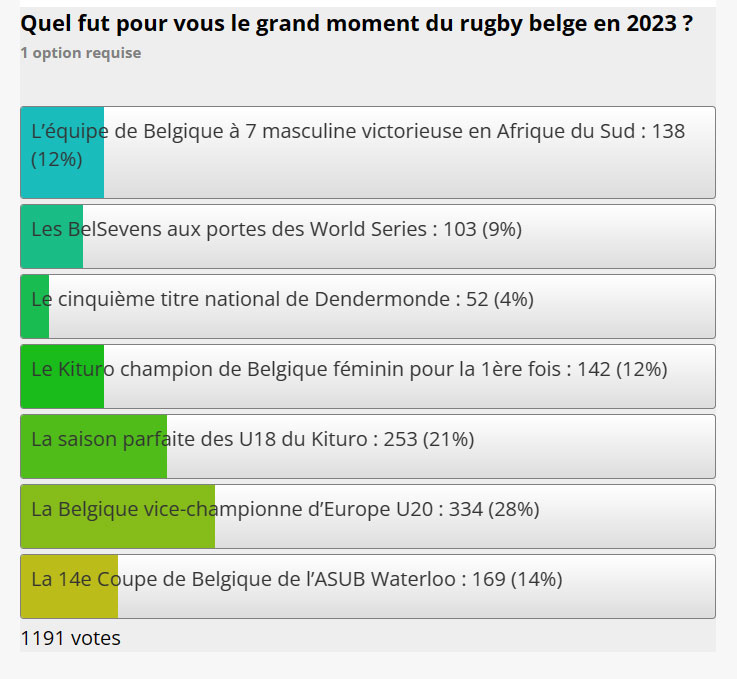Click the poll question heading about rugby belge
The height and width of the screenshot is (679, 737).
[x=356, y=24]
